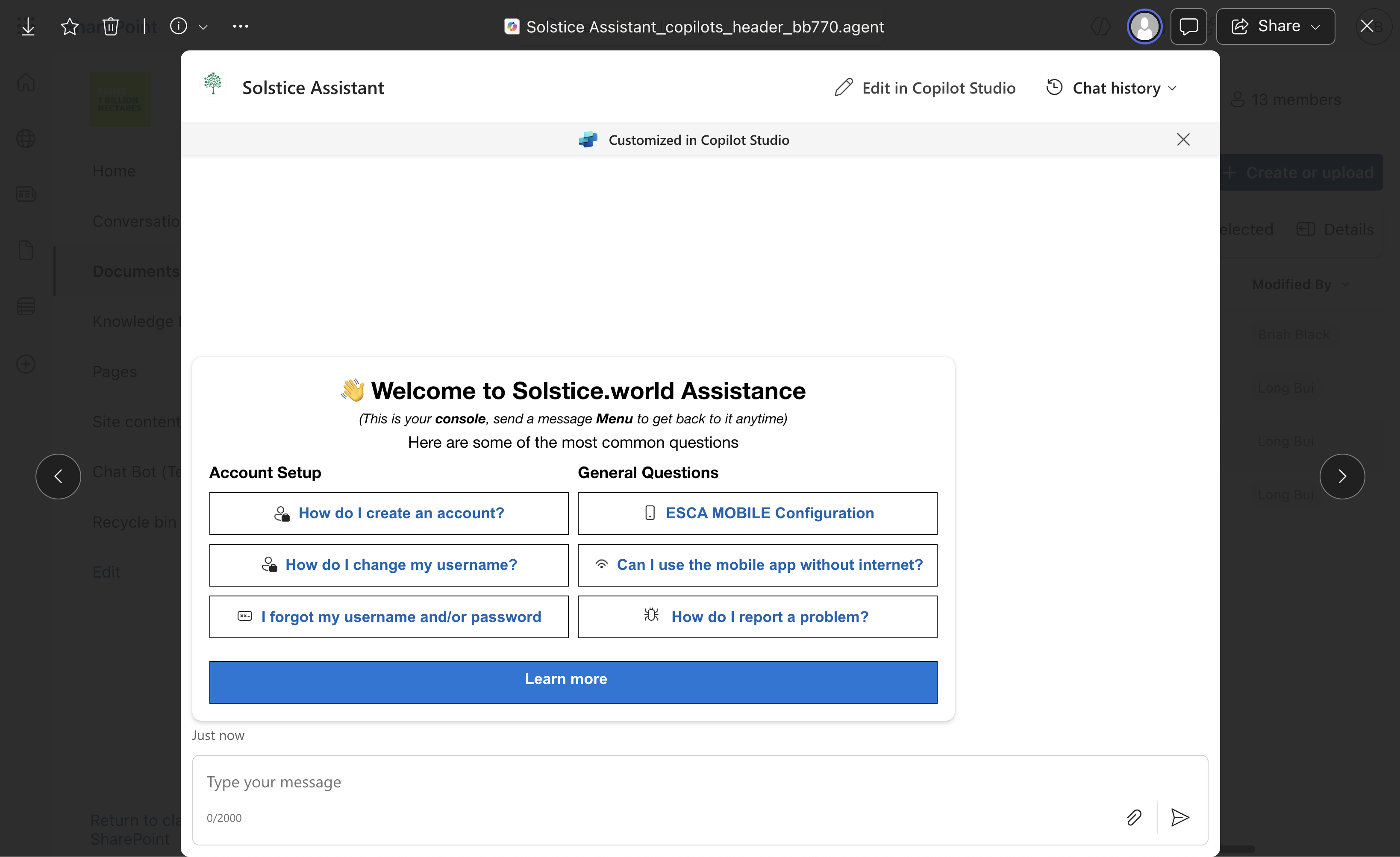
Task: Click the pencil to Edit in Copilot Studio
Action: 844,87
